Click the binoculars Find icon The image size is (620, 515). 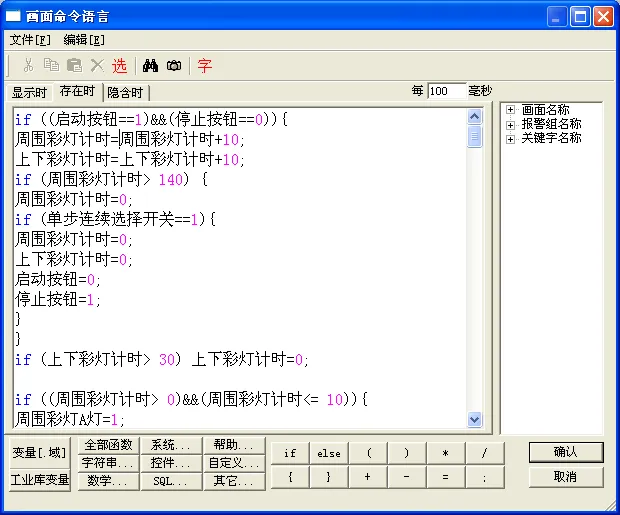tap(151, 65)
